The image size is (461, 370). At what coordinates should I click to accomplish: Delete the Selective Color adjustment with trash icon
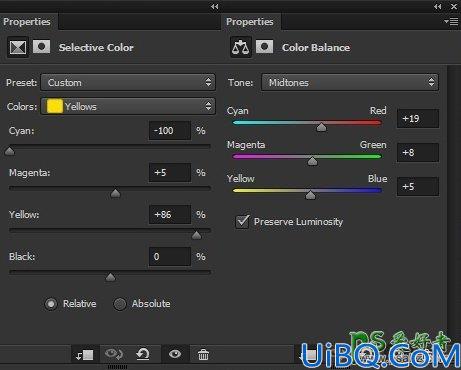203,354
